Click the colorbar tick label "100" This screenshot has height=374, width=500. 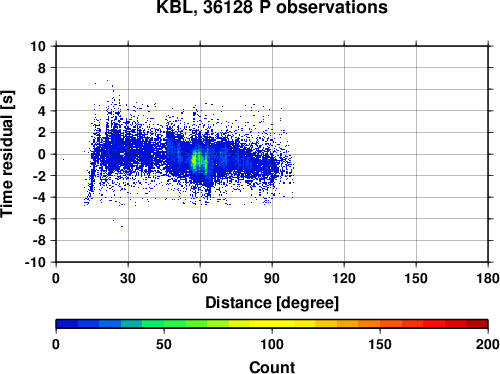point(272,344)
